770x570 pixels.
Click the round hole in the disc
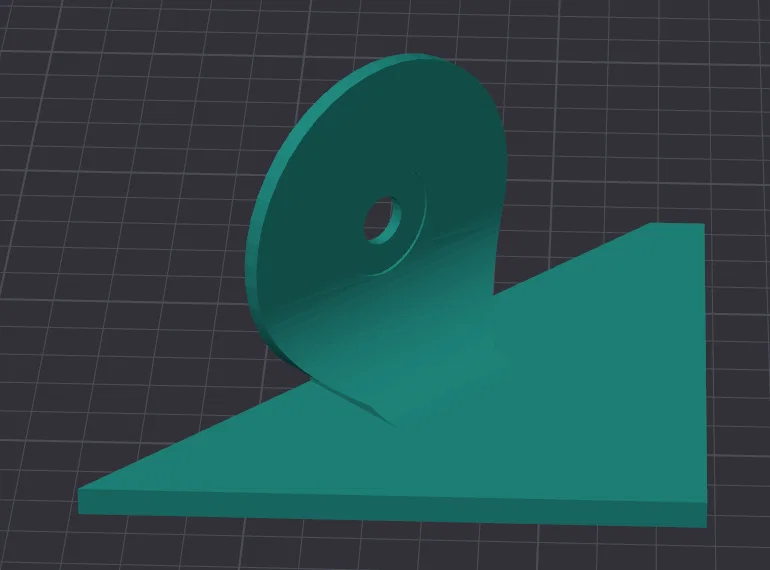point(383,220)
